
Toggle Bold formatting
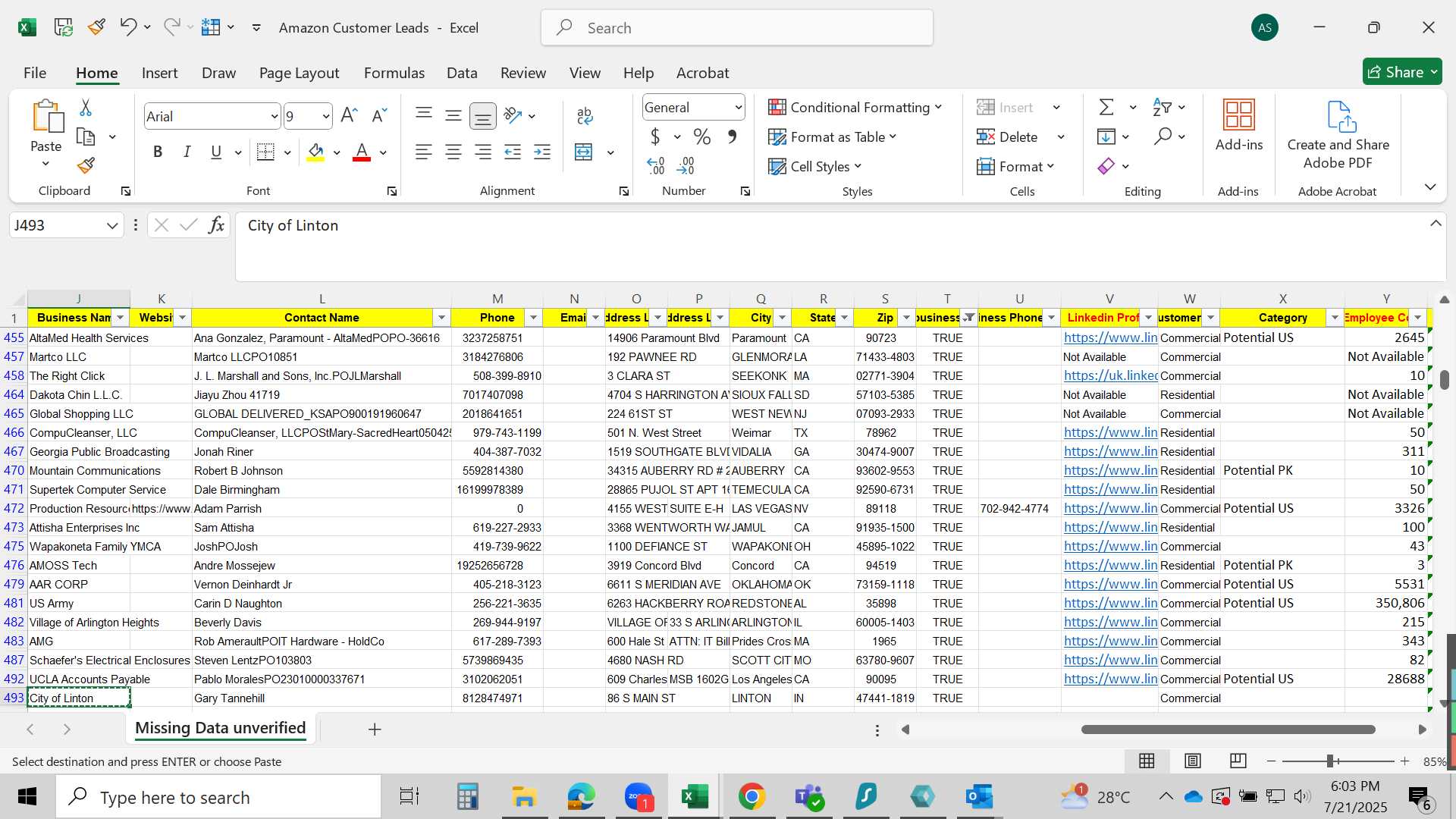point(158,152)
